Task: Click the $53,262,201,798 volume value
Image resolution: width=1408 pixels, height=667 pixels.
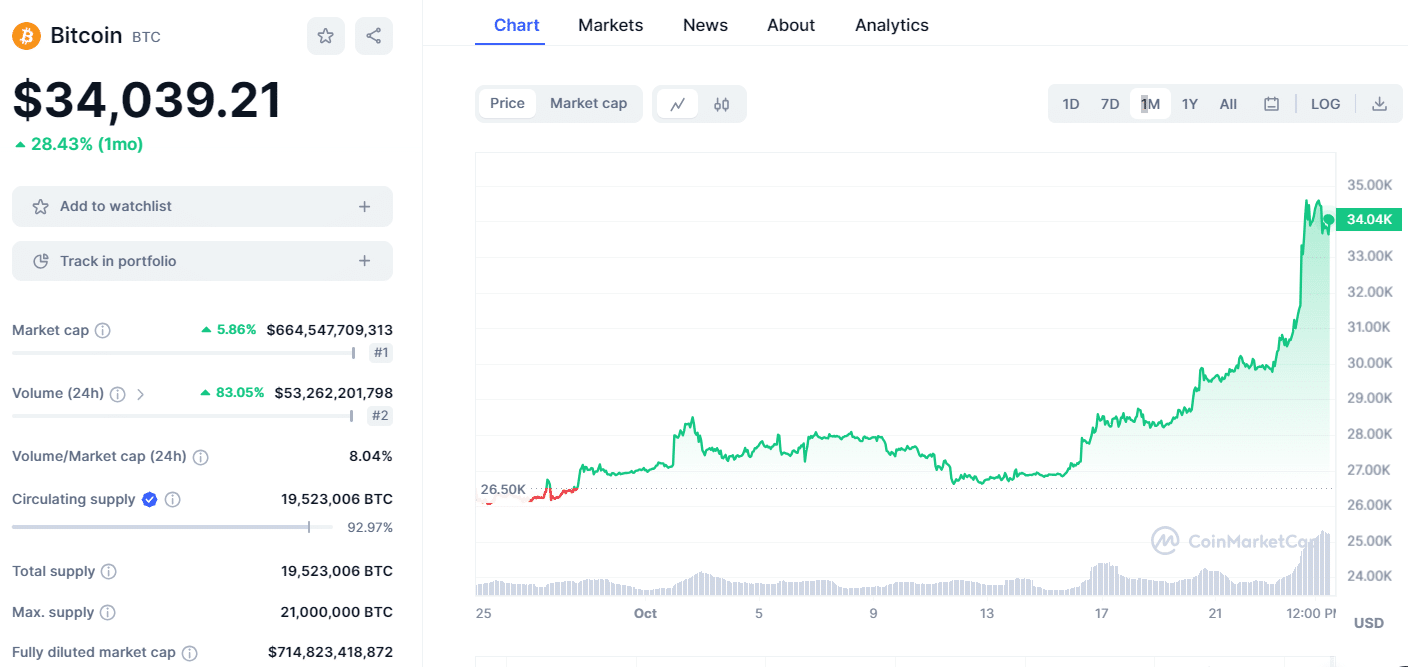Action: [334, 393]
